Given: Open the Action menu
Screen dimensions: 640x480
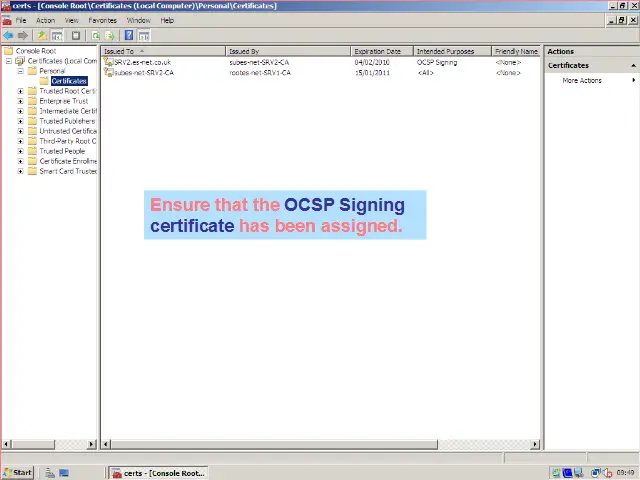Looking at the screenshot, I should pyautogui.click(x=45, y=20).
